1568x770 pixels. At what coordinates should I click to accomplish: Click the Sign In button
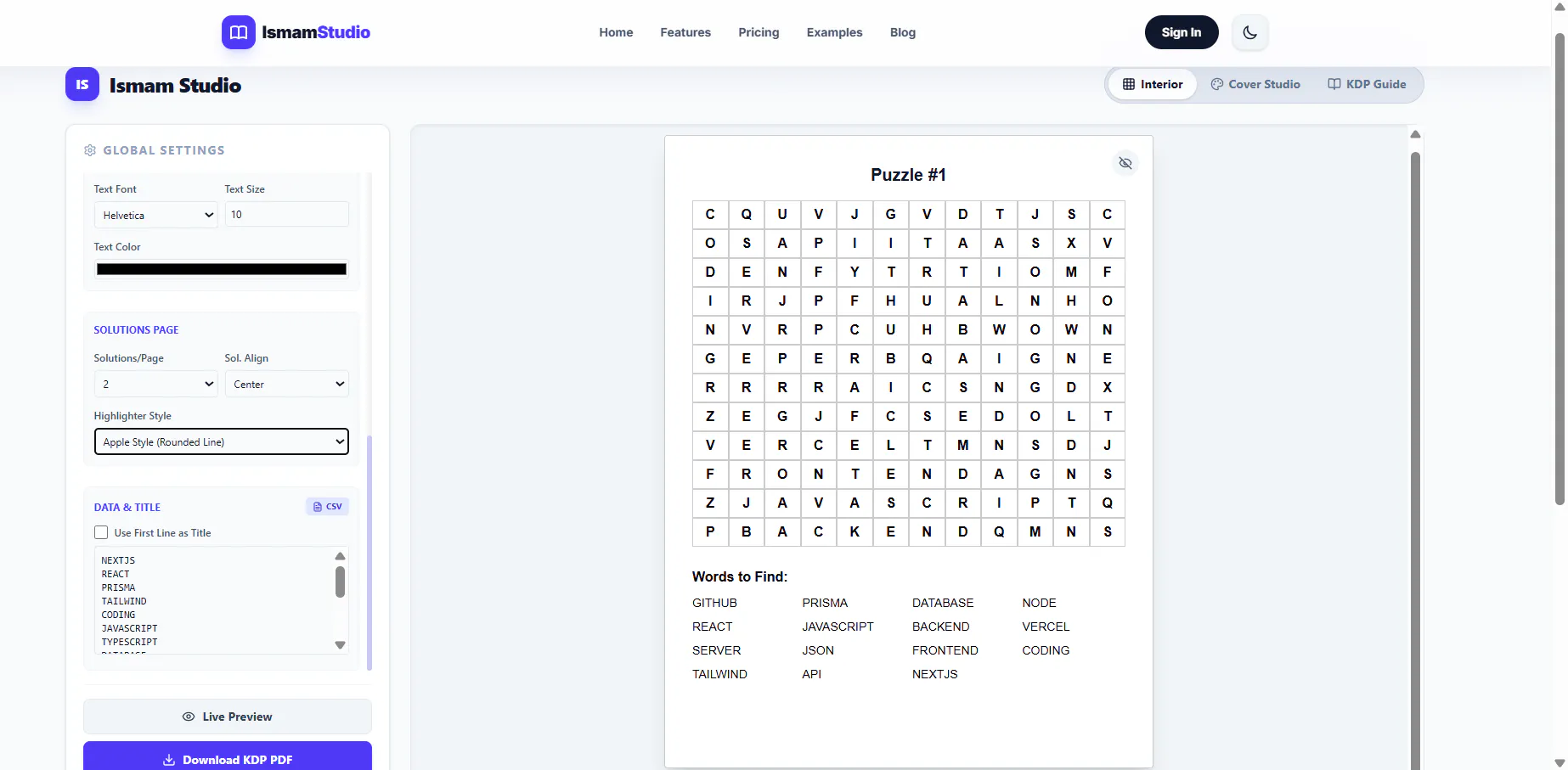[x=1182, y=32]
